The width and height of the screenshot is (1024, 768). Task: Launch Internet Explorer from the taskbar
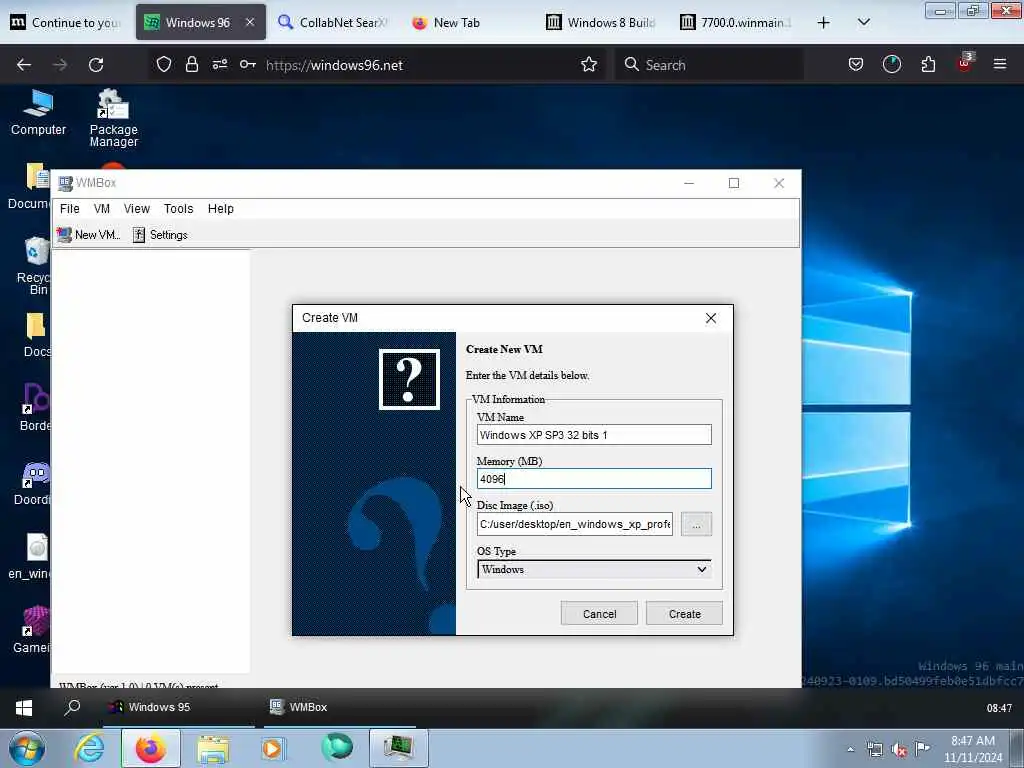[89, 748]
